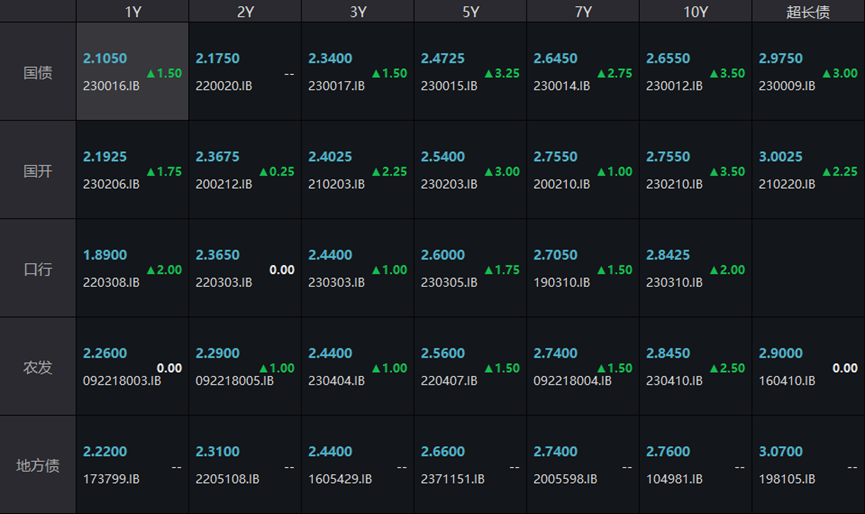Open bond code 230016.IB
This screenshot has width=865, height=514.
111,86
